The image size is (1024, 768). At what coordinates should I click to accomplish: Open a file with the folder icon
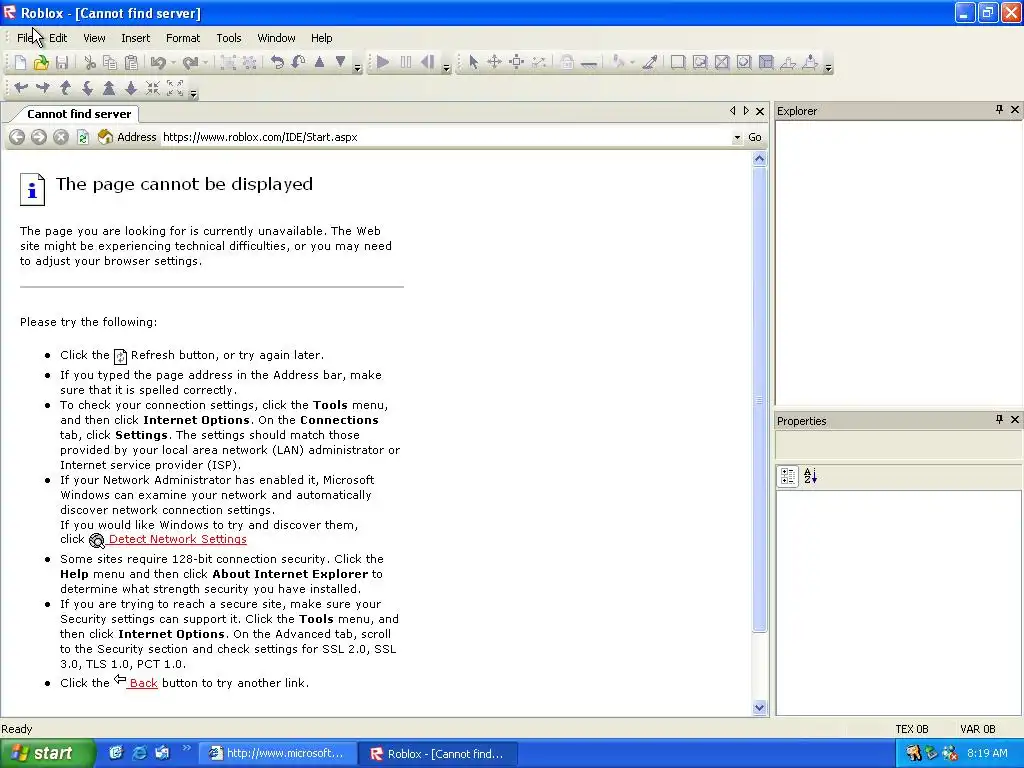pos(41,63)
